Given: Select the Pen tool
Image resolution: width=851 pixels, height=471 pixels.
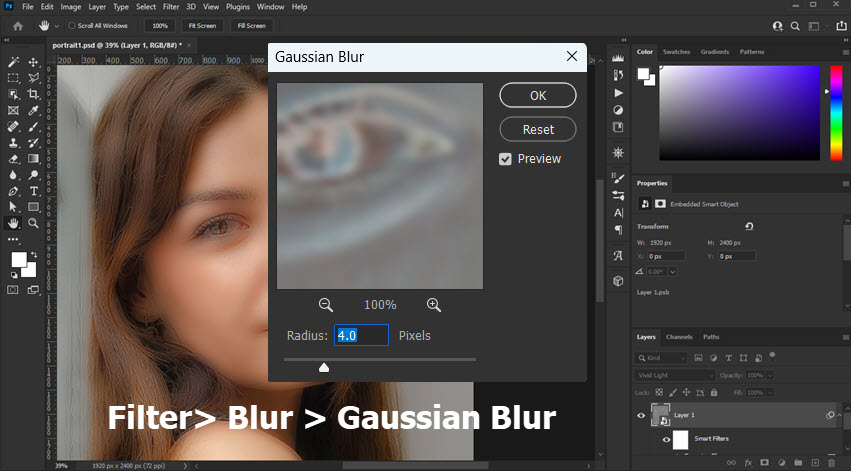Looking at the screenshot, I should (x=14, y=191).
